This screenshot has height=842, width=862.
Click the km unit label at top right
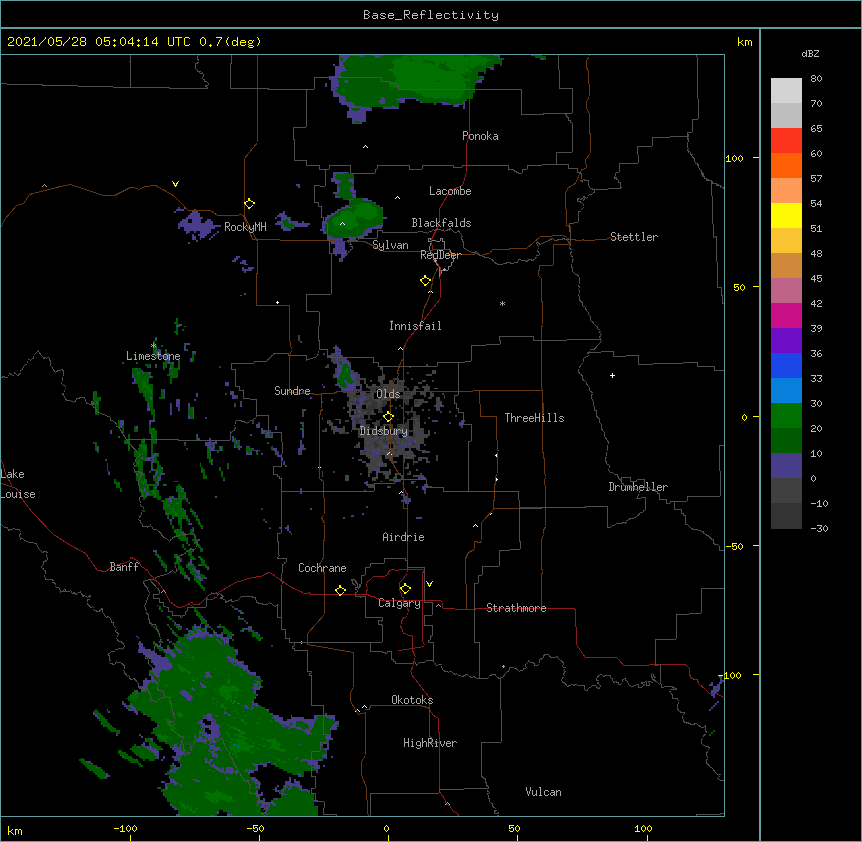pos(745,42)
